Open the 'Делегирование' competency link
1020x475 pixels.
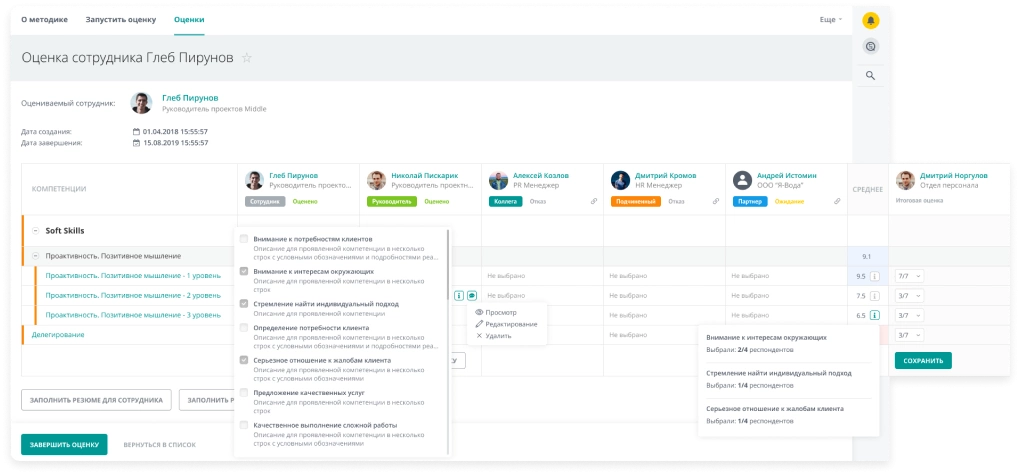tap(58, 334)
